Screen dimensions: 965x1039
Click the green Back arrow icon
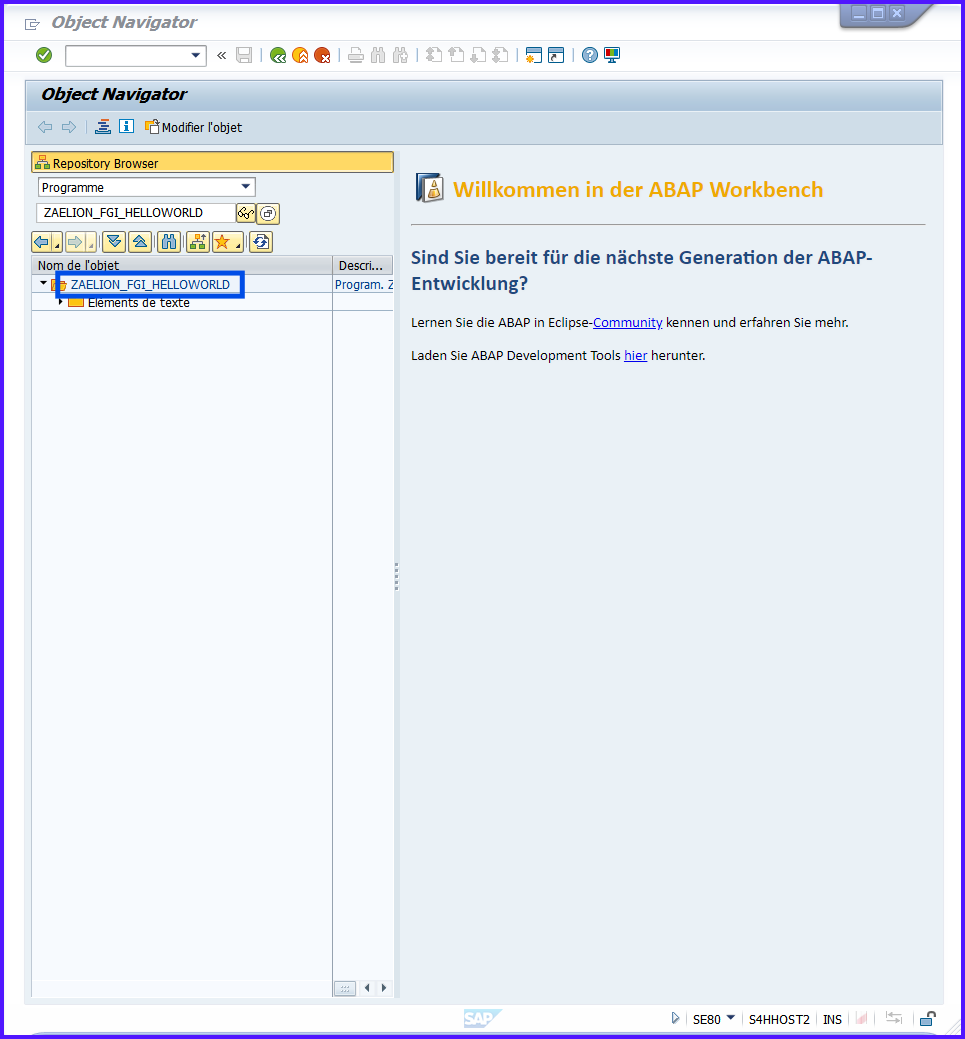point(278,56)
